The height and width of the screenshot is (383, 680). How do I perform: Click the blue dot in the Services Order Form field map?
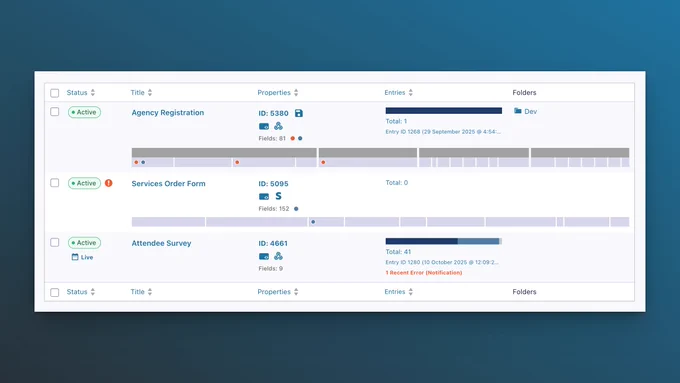pyautogui.click(x=313, y=222)
